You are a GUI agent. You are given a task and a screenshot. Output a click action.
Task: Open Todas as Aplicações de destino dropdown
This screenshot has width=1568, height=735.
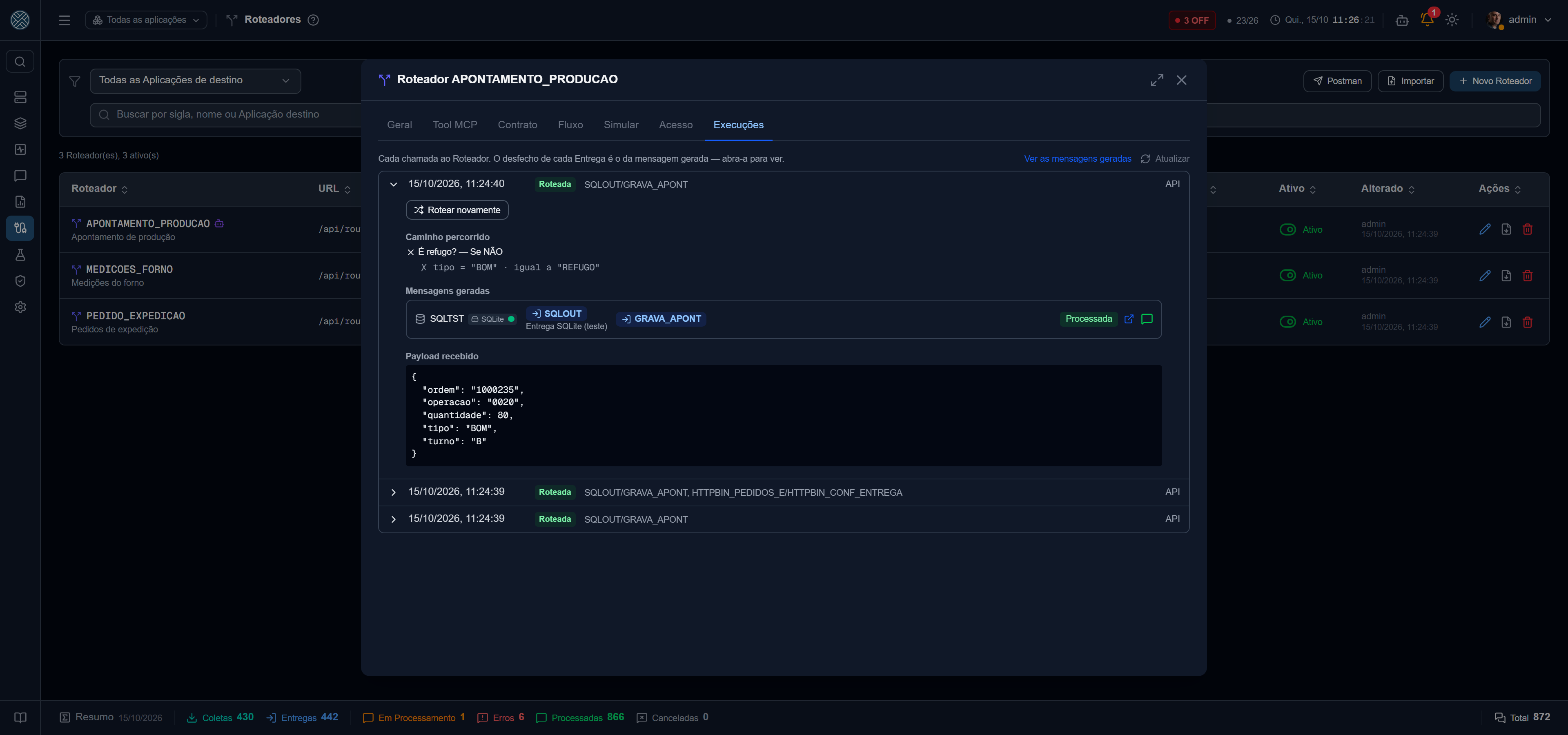click(x=195, y=81)
